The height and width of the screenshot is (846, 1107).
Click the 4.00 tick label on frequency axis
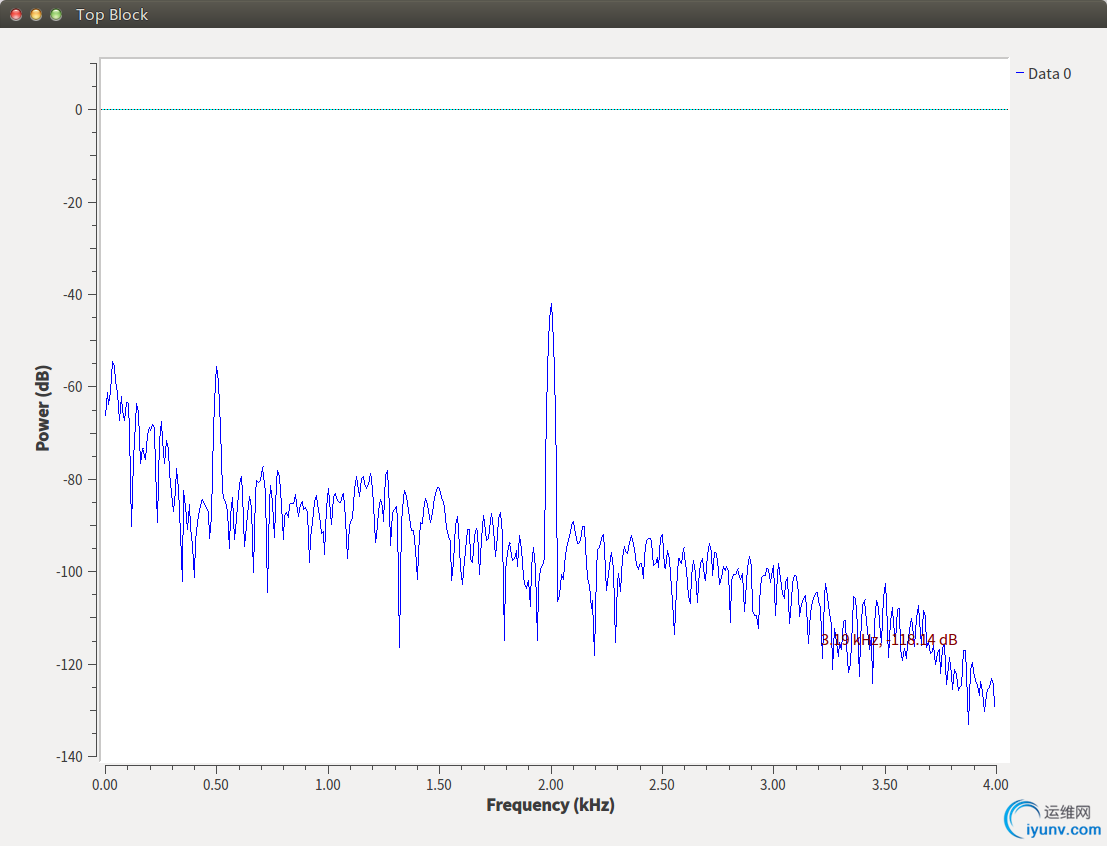[x=995, y=785]
